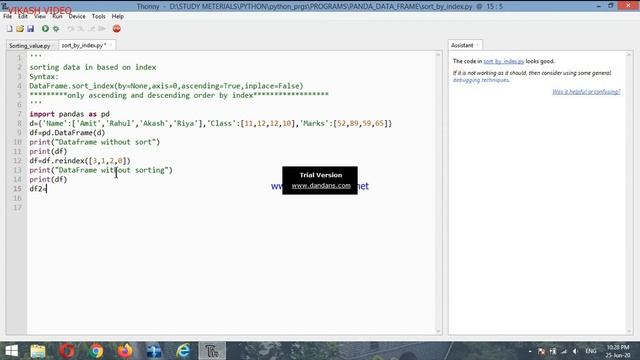640x360 pixels.
Task: Open the Tools menu
Action: tap(98, 16)
